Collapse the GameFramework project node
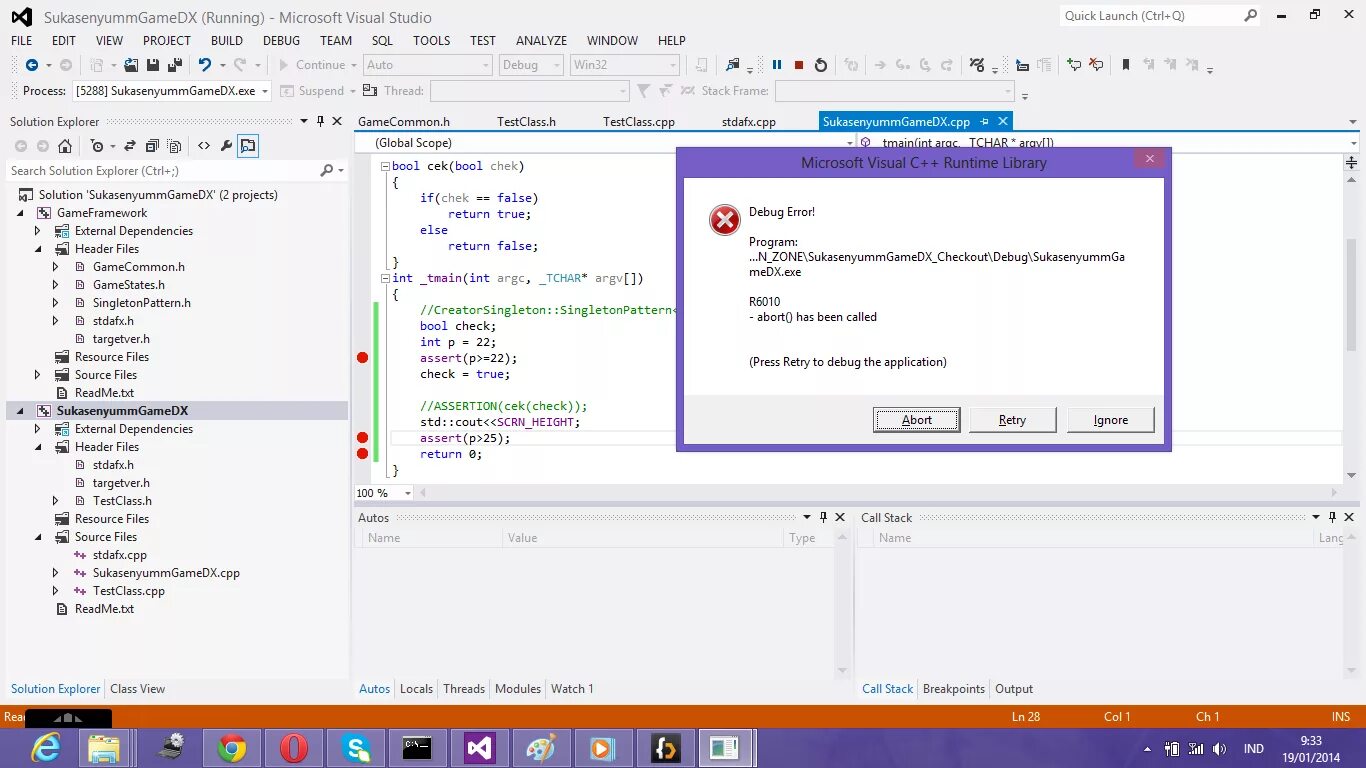1366x768 pixels. coord(20,213)
